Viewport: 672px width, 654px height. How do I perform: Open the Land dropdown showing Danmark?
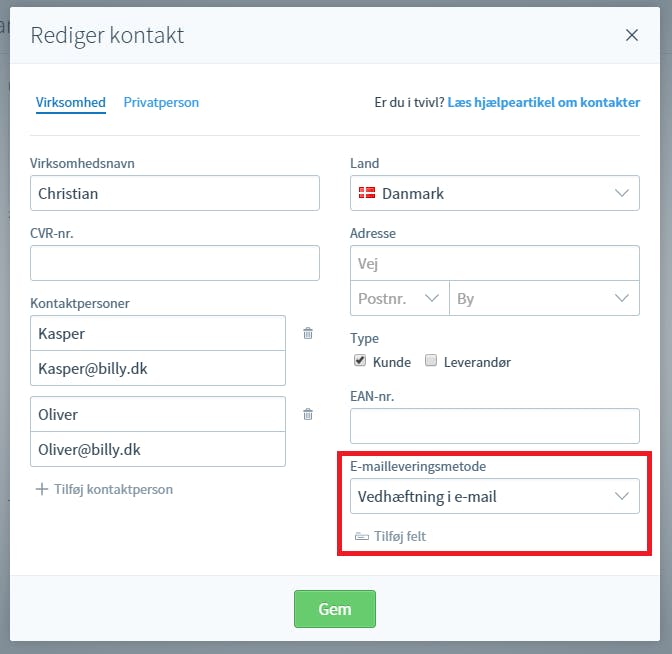point(495,193)
